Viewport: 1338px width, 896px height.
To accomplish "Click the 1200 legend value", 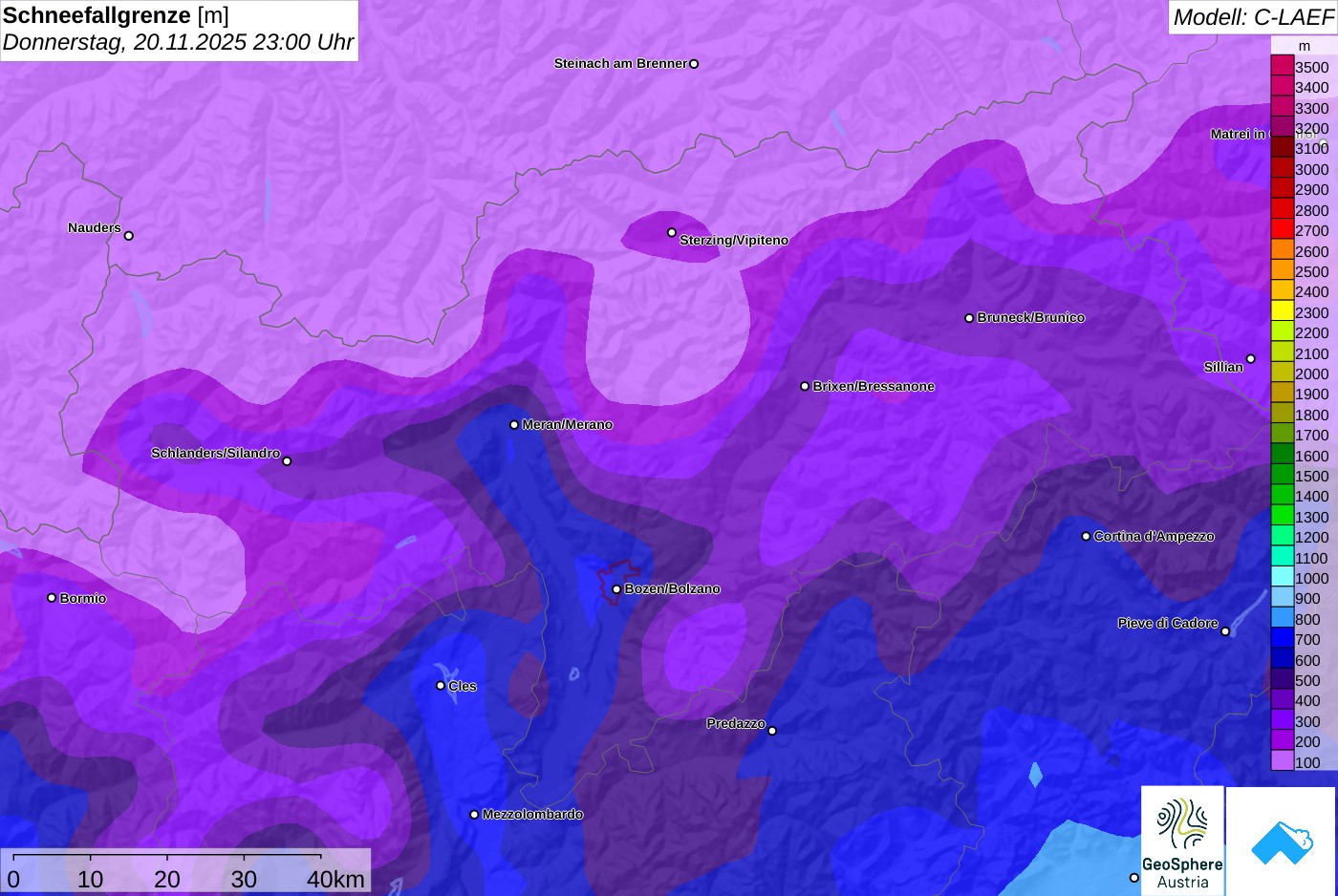I will [x=1311, y=537].
